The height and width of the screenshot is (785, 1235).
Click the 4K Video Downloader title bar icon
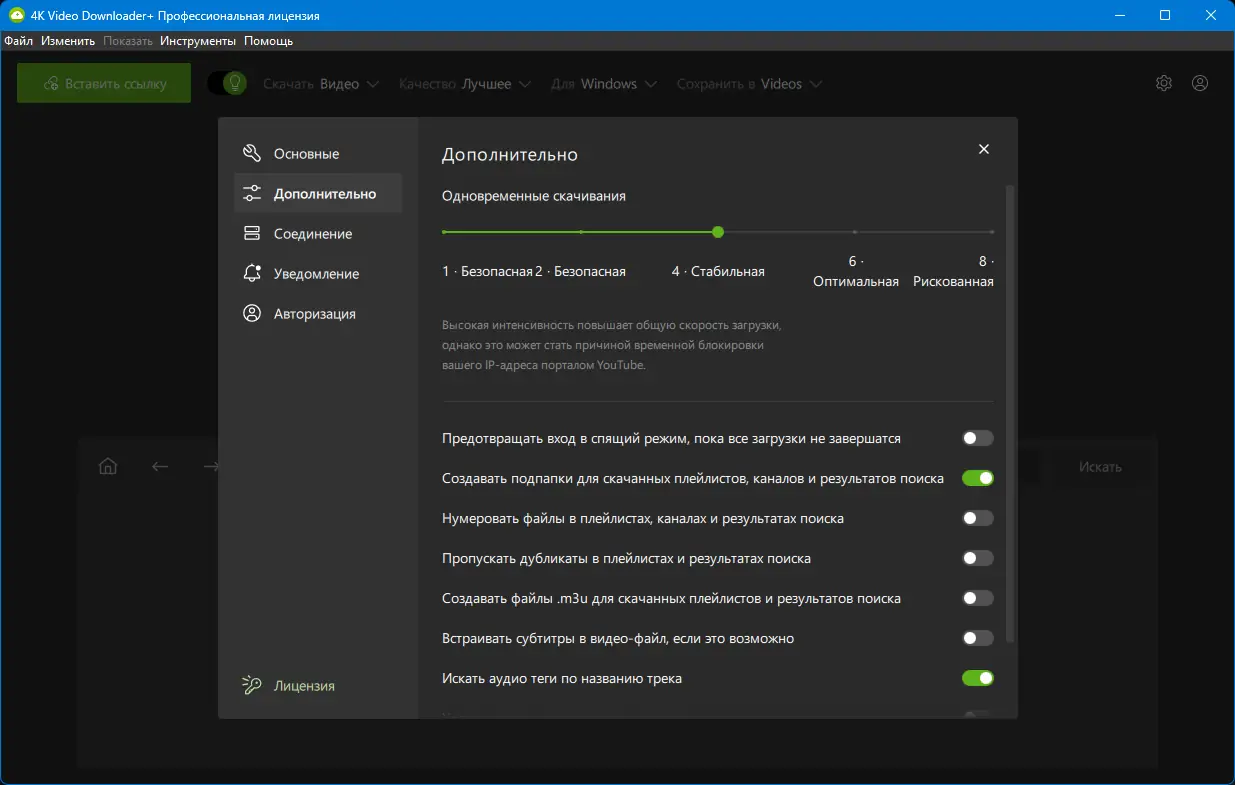pyautogui.click(x=17, y=16)
